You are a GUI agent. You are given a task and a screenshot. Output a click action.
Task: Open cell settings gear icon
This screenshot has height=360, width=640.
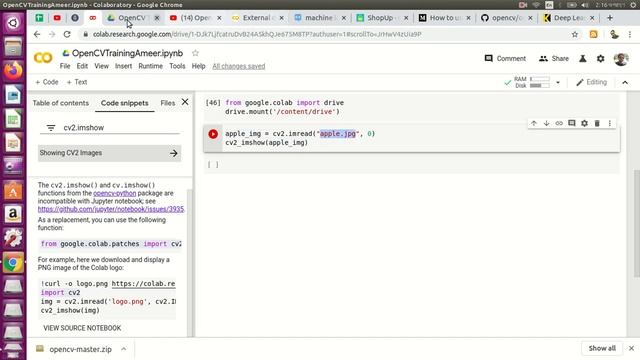pos(584,123)
